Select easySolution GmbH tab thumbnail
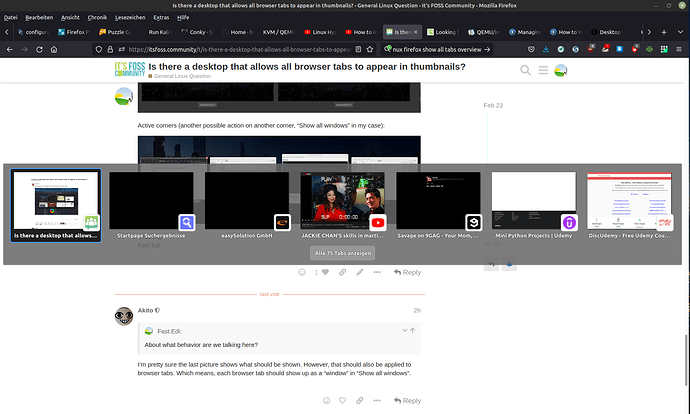The image size is (690, 414). 247,205
